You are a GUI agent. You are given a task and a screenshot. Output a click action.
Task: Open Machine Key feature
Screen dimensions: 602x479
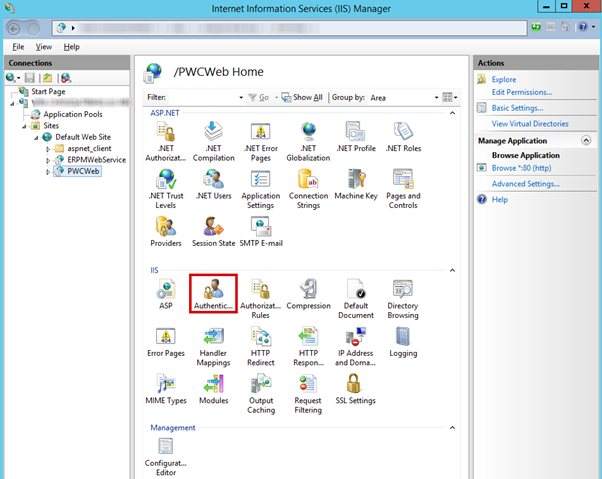pyautogui.click(x=356, y=185)
